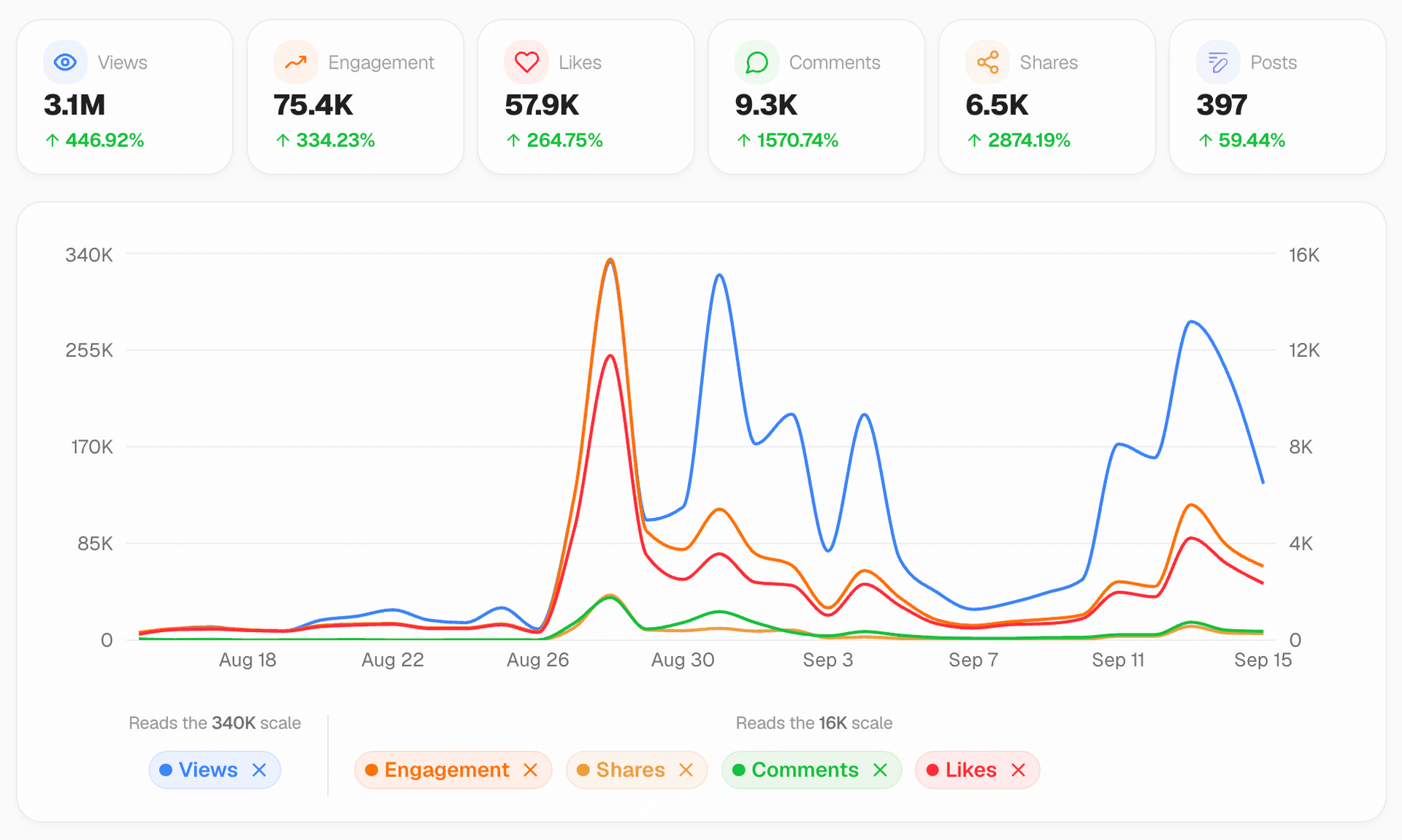Click the 'Reads the 16K scale' caption
The image size is (1402, 840).
814,723
